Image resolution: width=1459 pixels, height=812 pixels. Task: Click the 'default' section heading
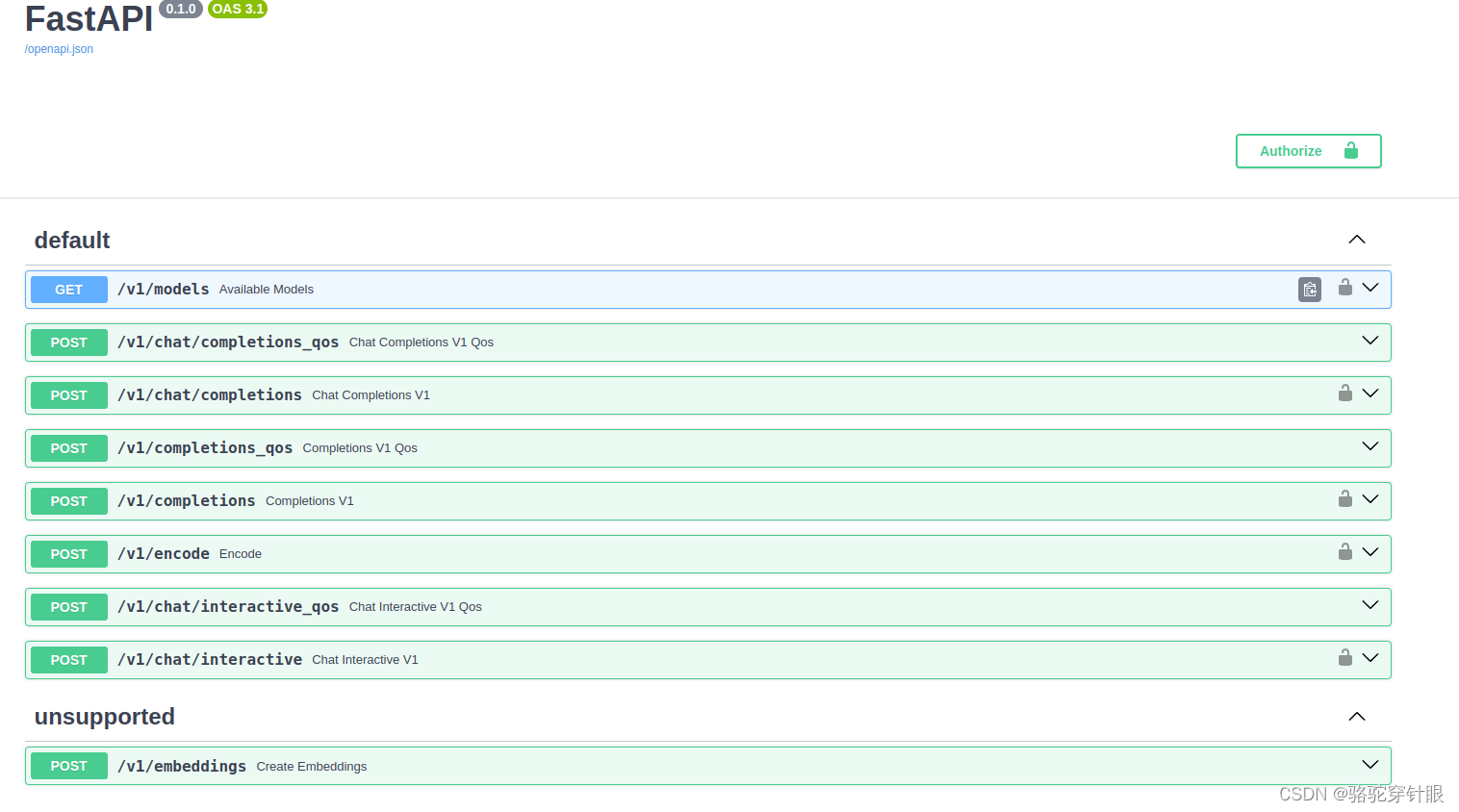pyautogui.click(x=72, y=241)
